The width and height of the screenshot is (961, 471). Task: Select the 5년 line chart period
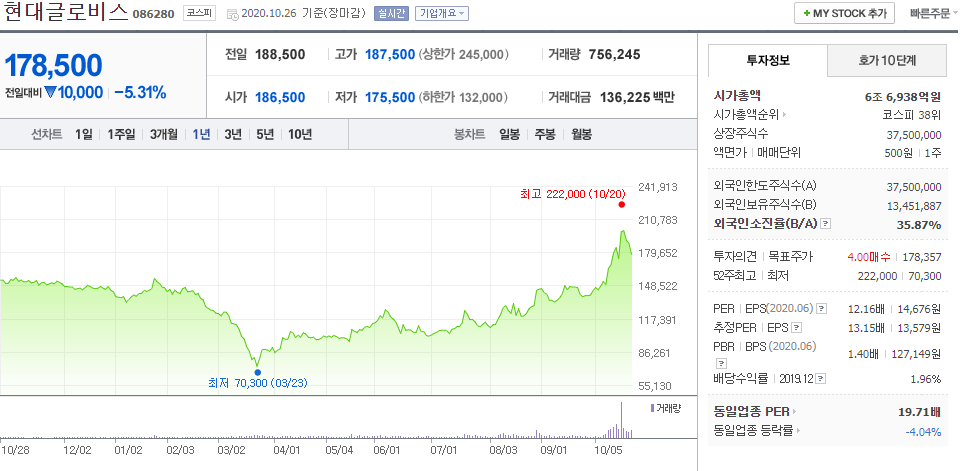coord(265,134)
